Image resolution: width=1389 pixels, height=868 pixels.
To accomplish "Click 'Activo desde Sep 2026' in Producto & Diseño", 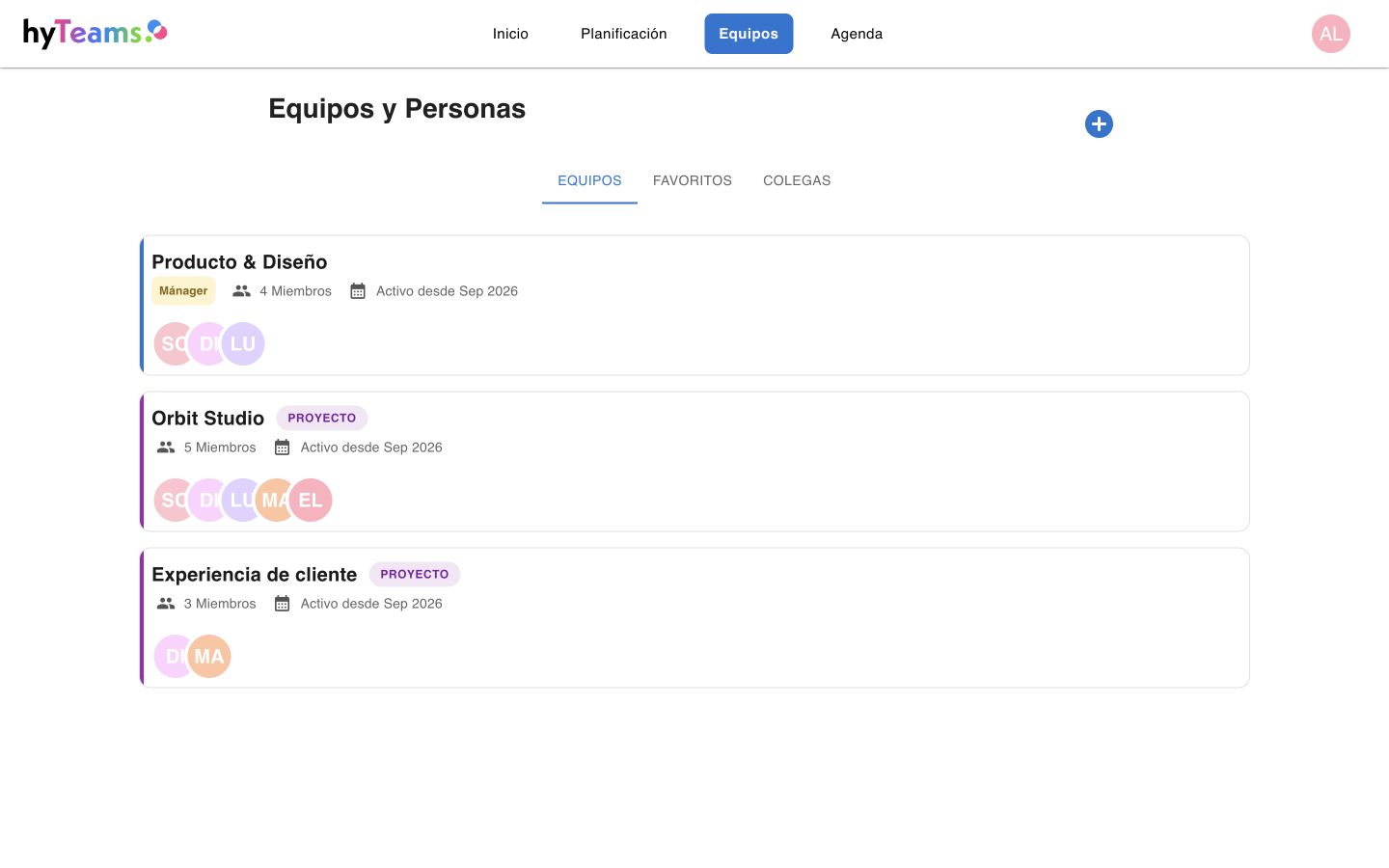I will 447,290.
